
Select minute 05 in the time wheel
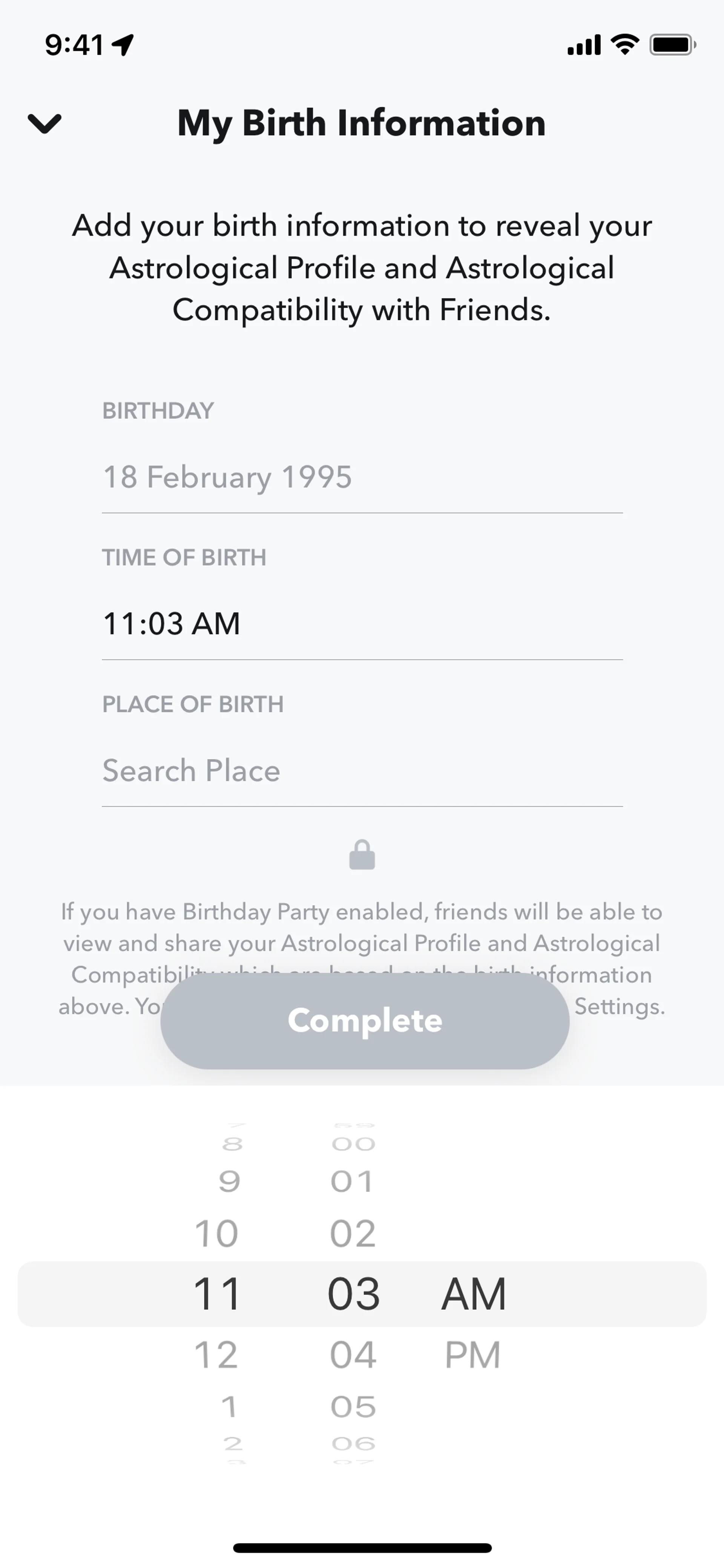pos(353,1407)
